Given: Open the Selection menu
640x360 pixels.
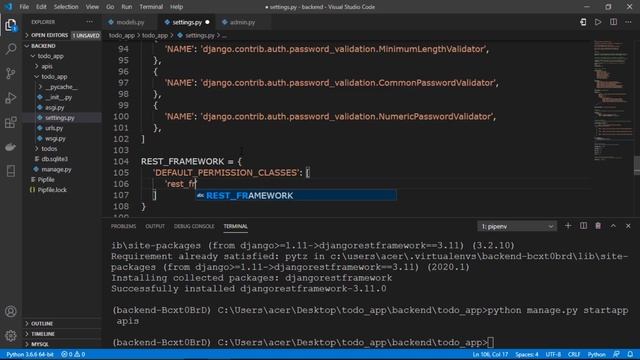Looking at the screenshot, I should [x=66, y=7].
